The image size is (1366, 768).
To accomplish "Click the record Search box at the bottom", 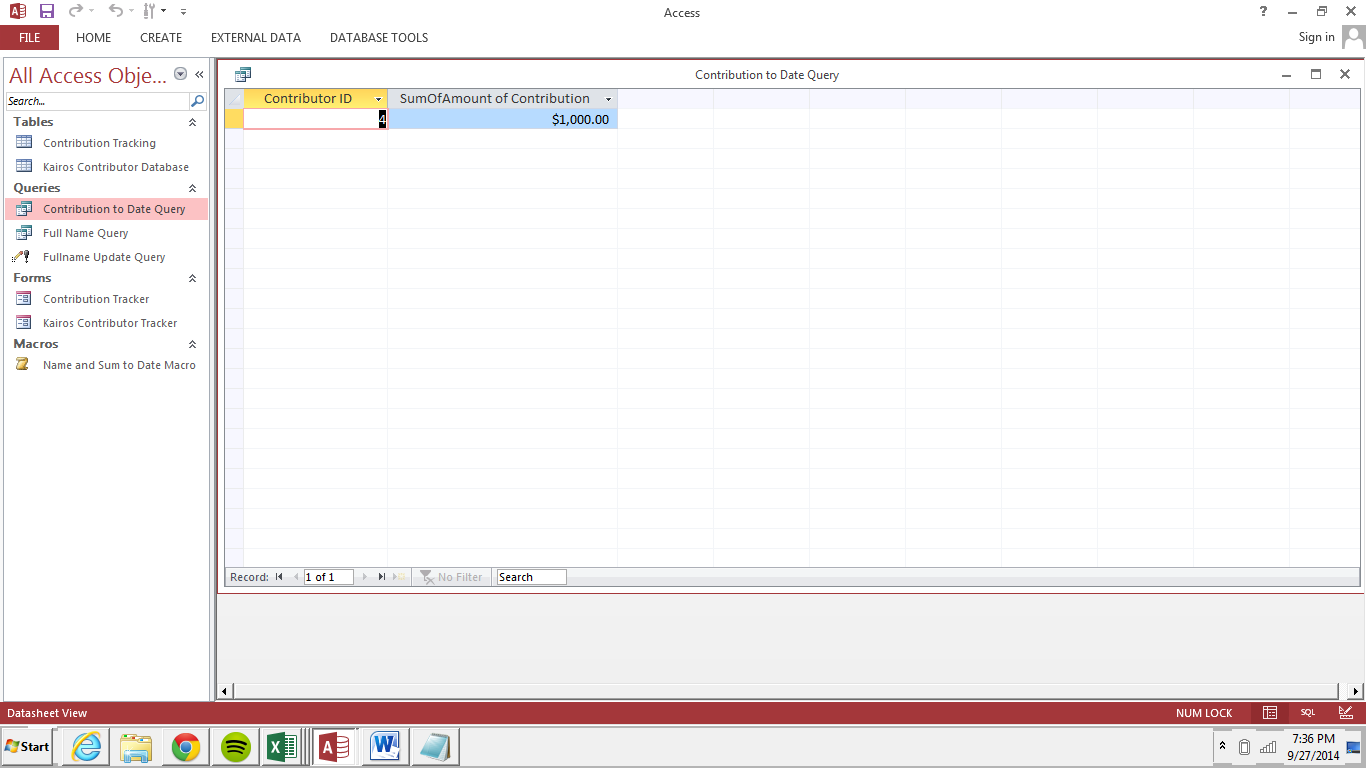I will pyautogui.click(x=531, y=577).
